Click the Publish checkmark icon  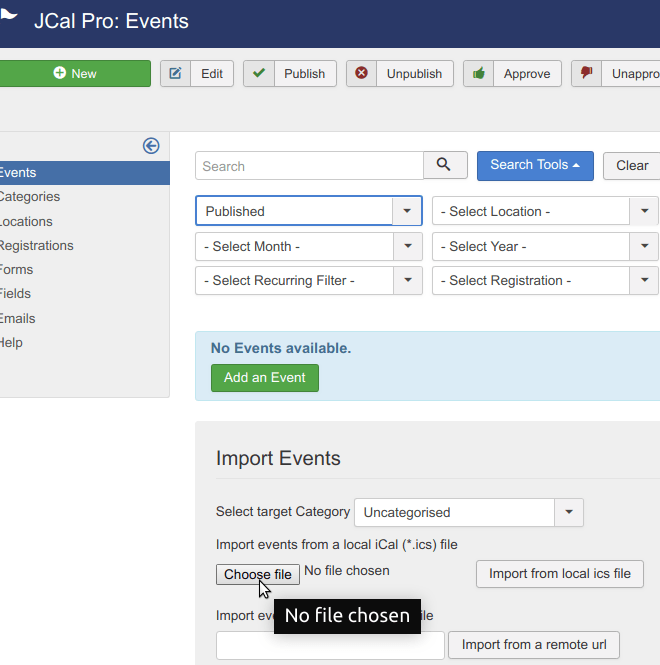click(x=259, y=73)
